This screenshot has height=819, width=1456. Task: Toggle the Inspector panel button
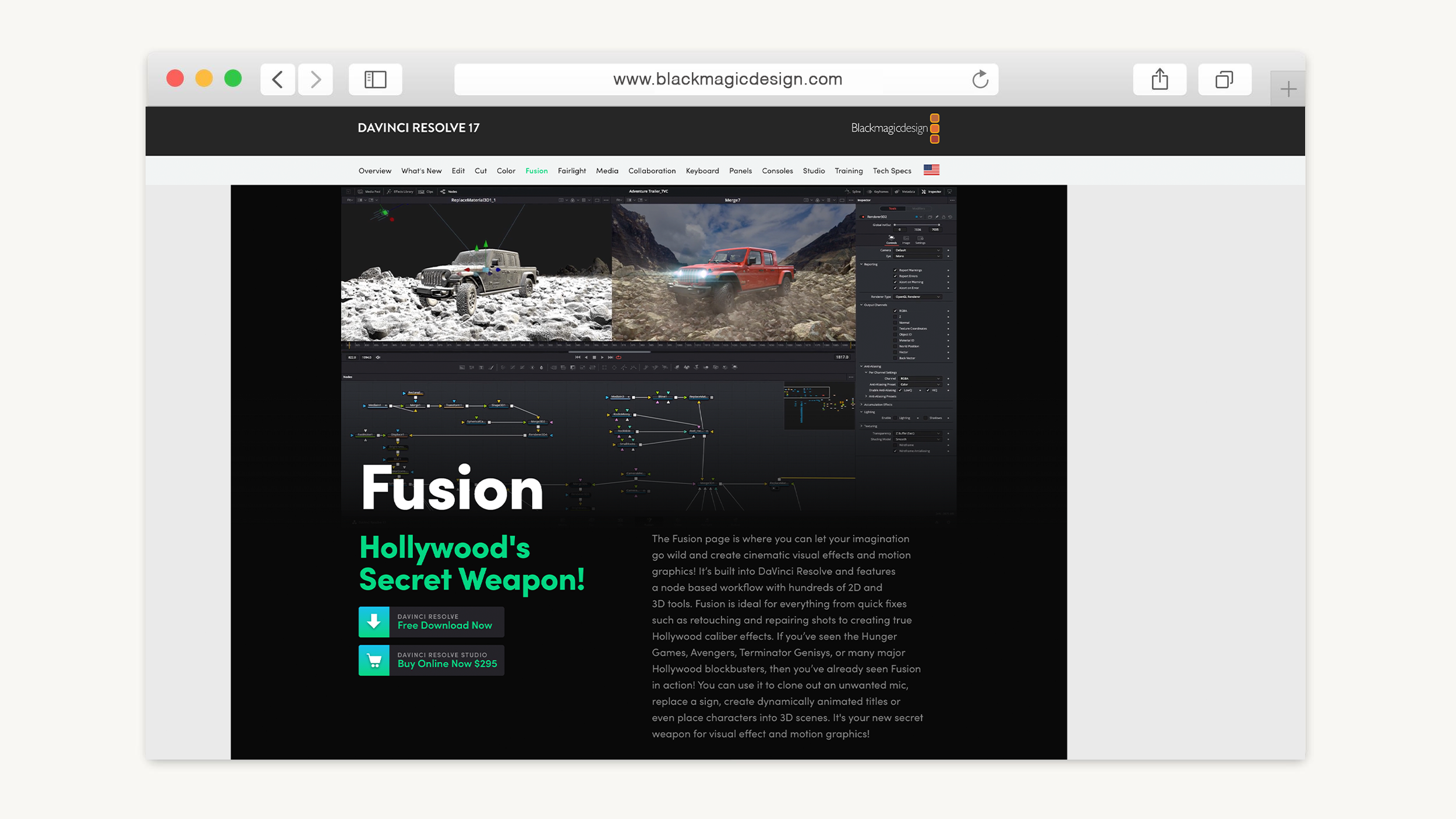pos(931,192)
